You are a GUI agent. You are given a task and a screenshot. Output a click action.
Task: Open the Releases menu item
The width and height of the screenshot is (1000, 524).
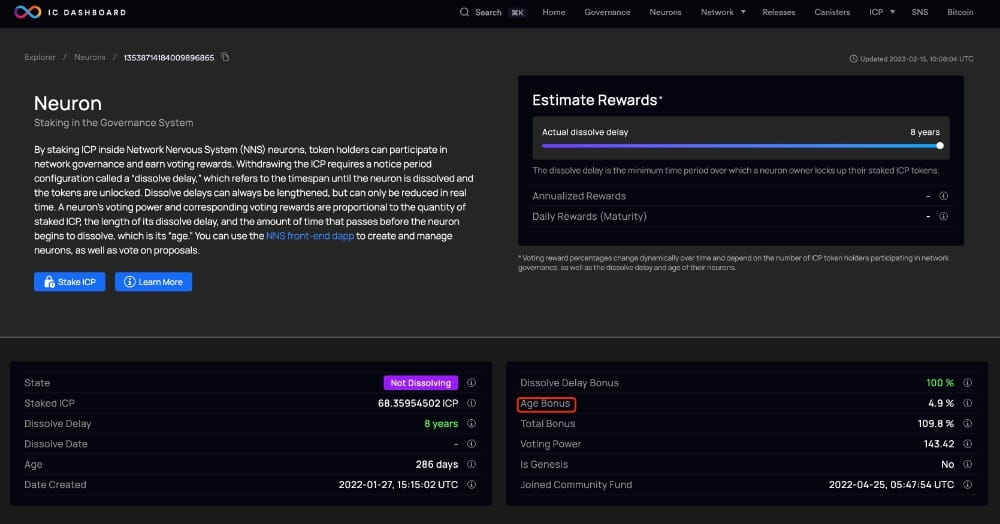pyautogui.click(x=778, y=12)
